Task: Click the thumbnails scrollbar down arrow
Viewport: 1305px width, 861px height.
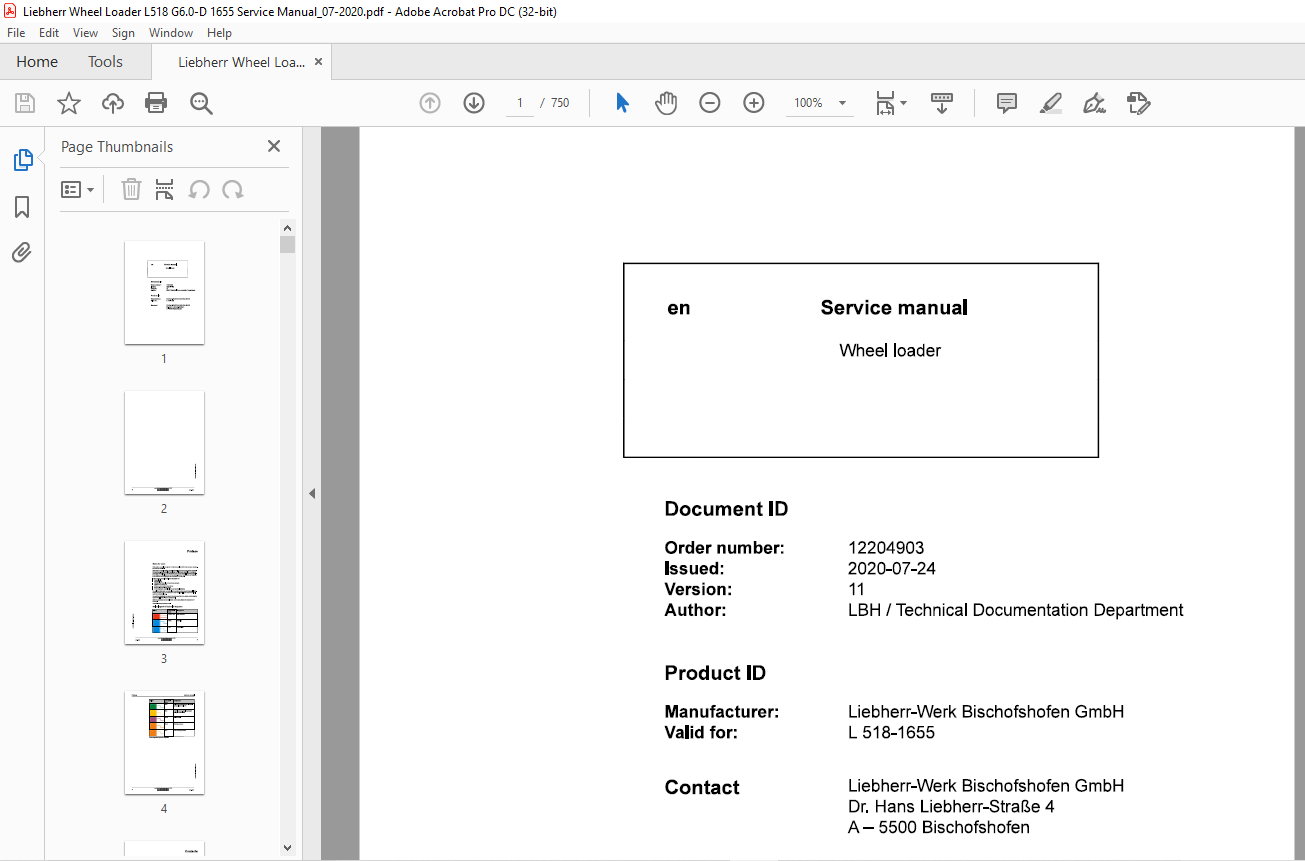Action: point(288,847)
